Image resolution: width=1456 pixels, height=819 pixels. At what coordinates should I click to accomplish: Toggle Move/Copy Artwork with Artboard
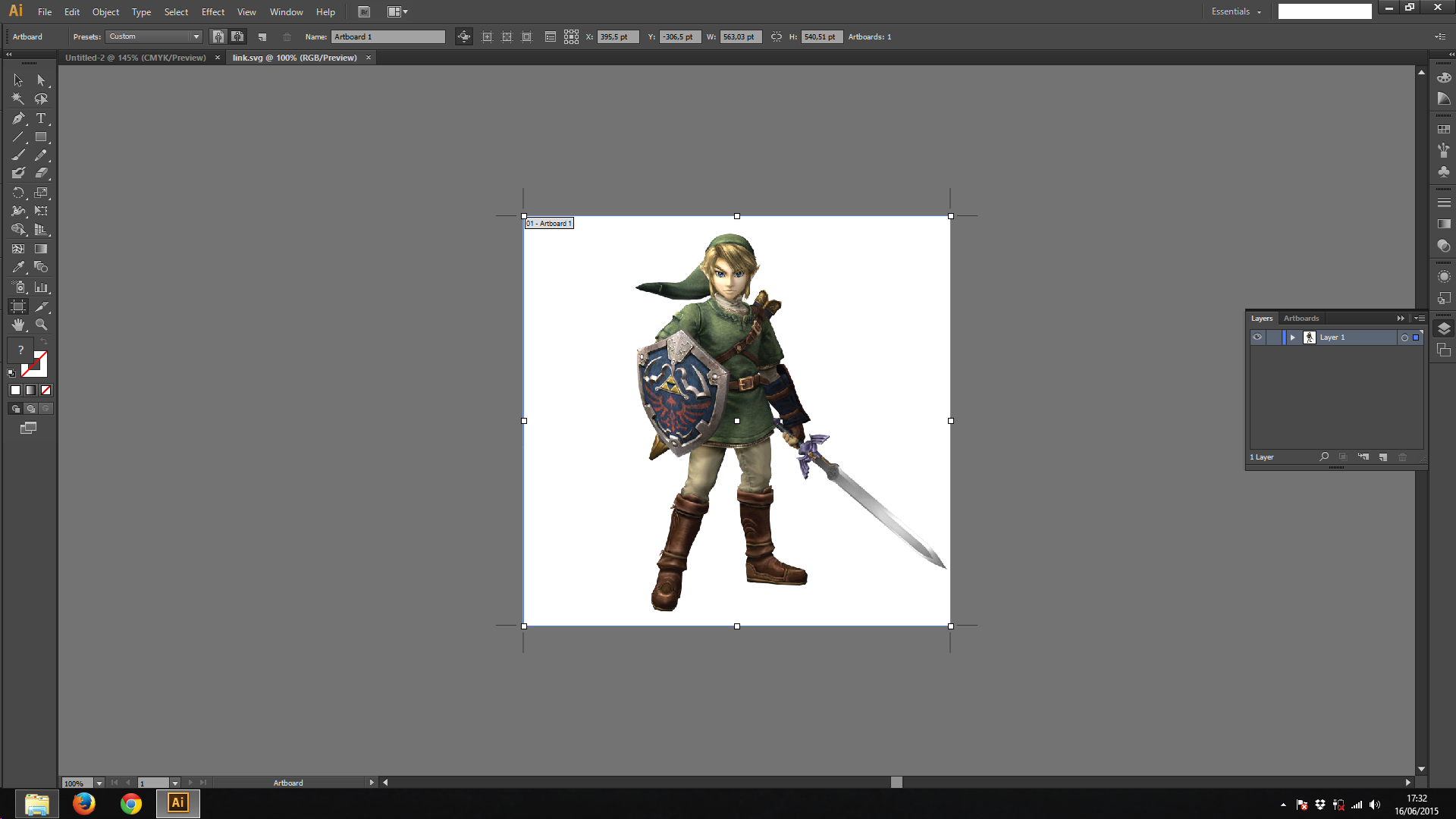click(463, 36)
